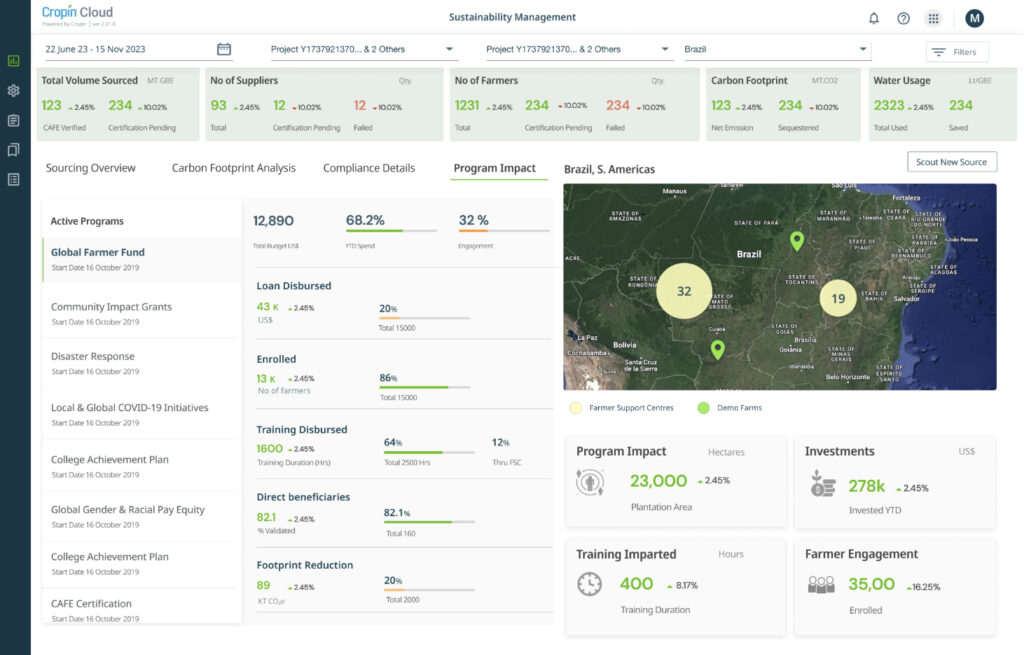
Task: Click the Scout New Source button
Action: tap(951, 162)
